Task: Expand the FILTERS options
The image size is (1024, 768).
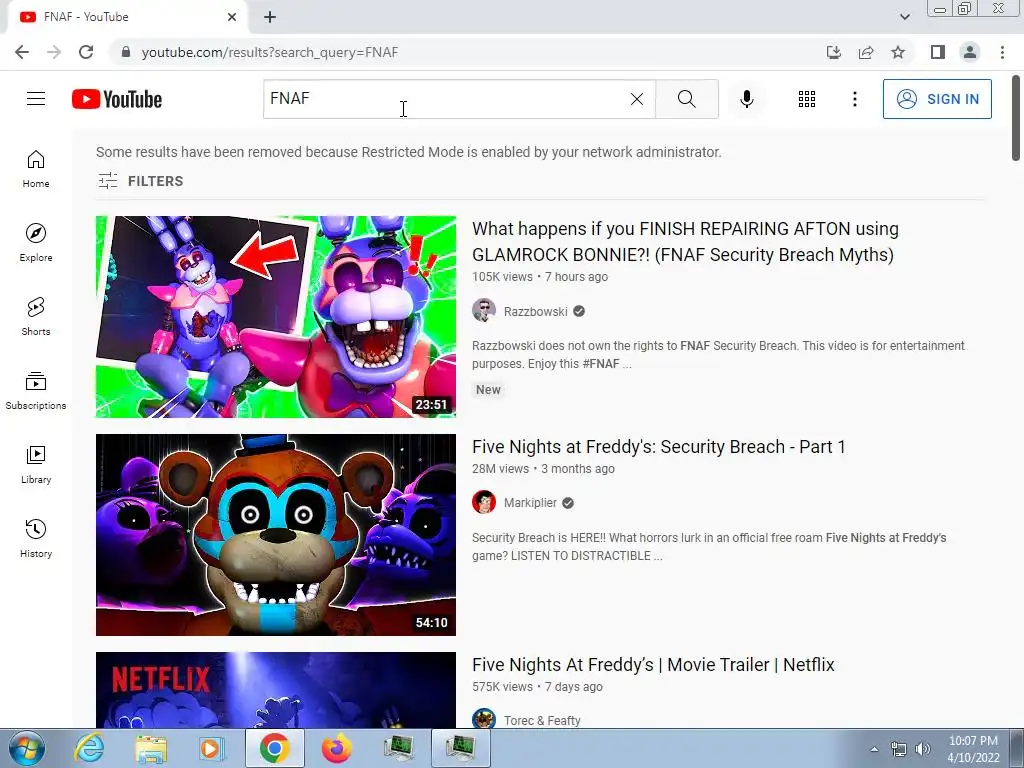Action: click(x=140, y=181)
